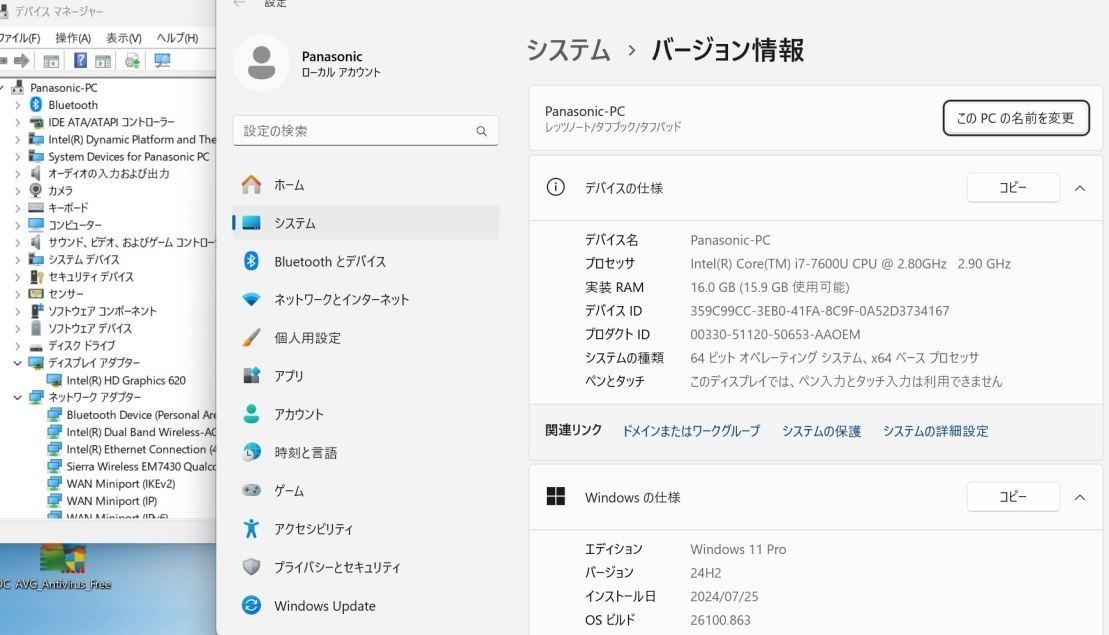Click the Windows logo beside Windows の仕様
This screenshot has height=635, width=1109.
click(556, 496)
